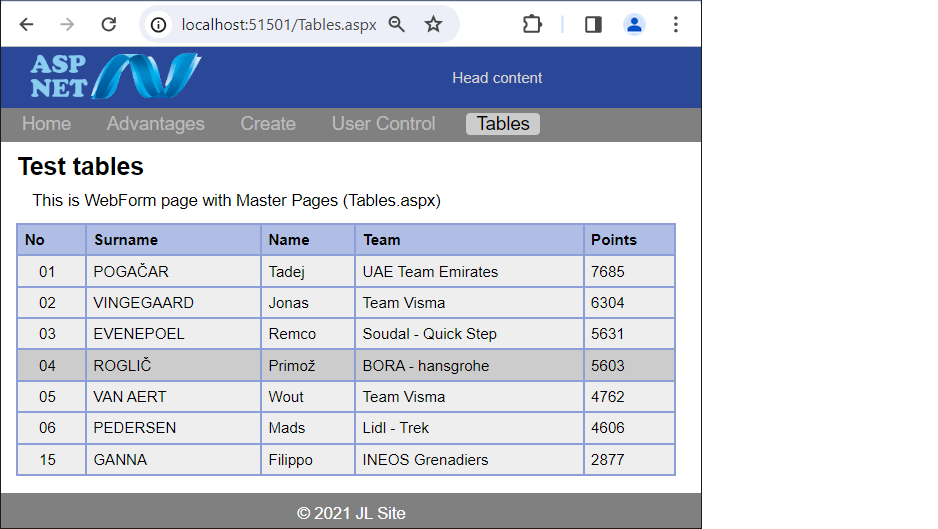Click the INEOS Grenadiers team cell
The width and height of the screenshot is (938, 529).
[x=470, y=460]
